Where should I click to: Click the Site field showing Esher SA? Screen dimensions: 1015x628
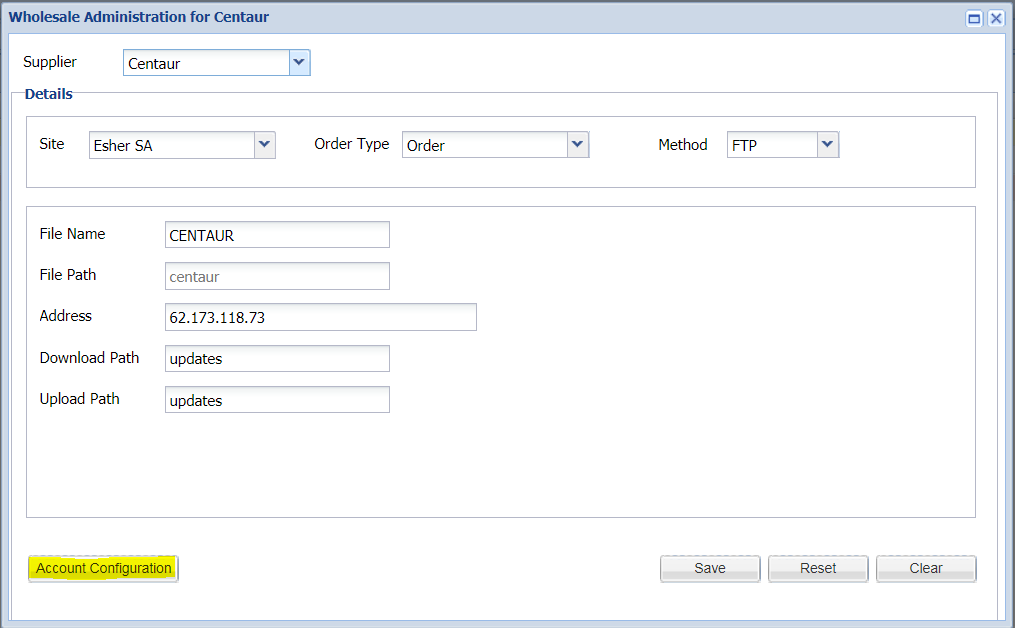coord(172,145)
